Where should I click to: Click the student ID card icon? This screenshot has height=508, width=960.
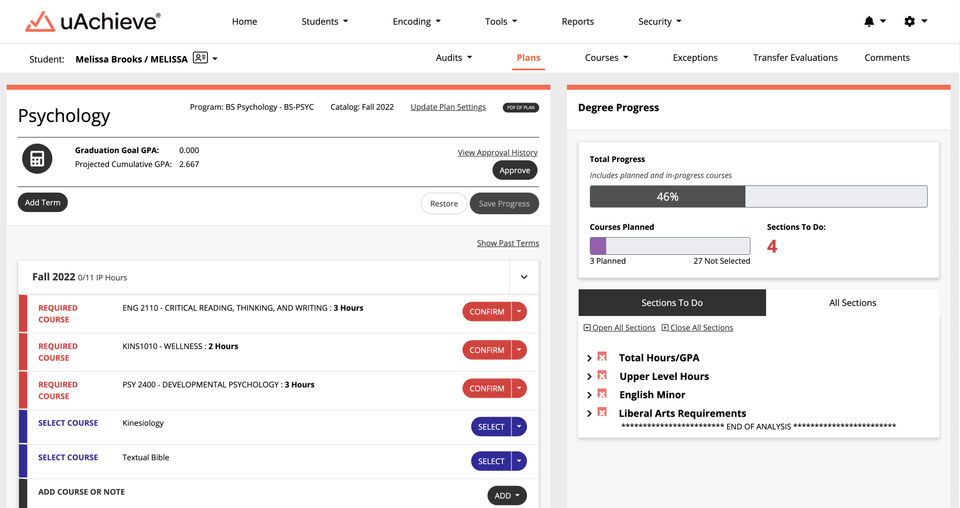coord(200,58)
